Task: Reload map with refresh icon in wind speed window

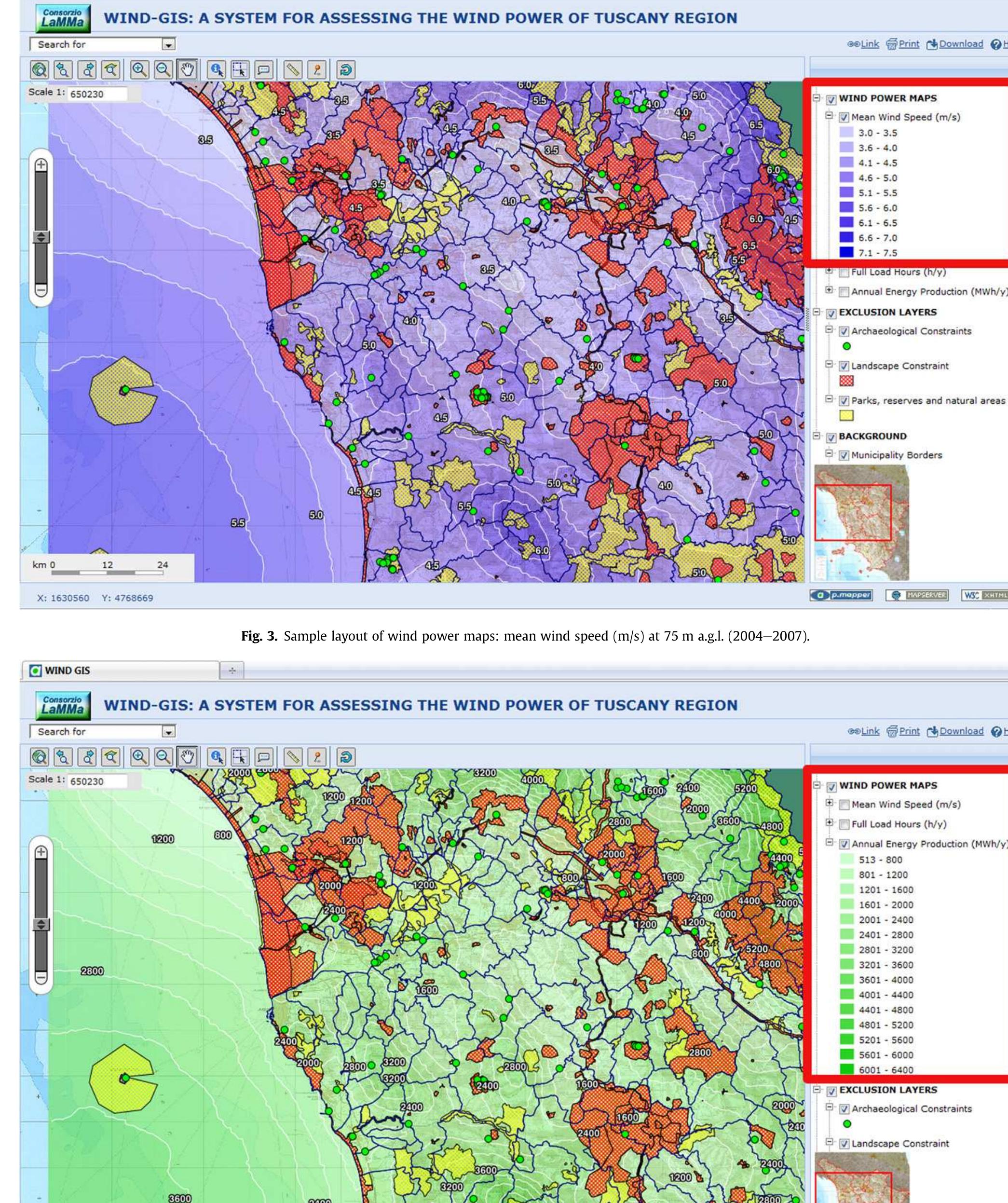Action: click(x=345, y=70)
